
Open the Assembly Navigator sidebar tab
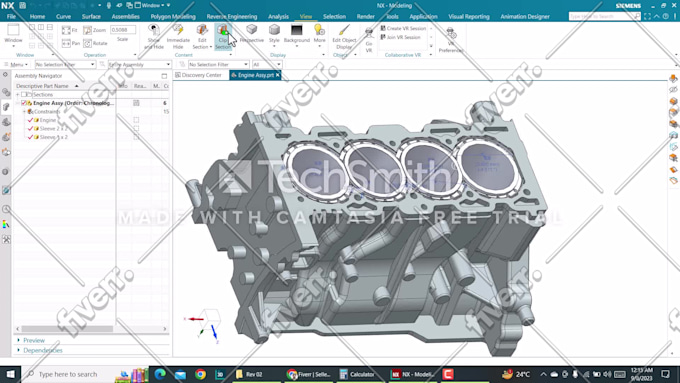coord(6,107)
